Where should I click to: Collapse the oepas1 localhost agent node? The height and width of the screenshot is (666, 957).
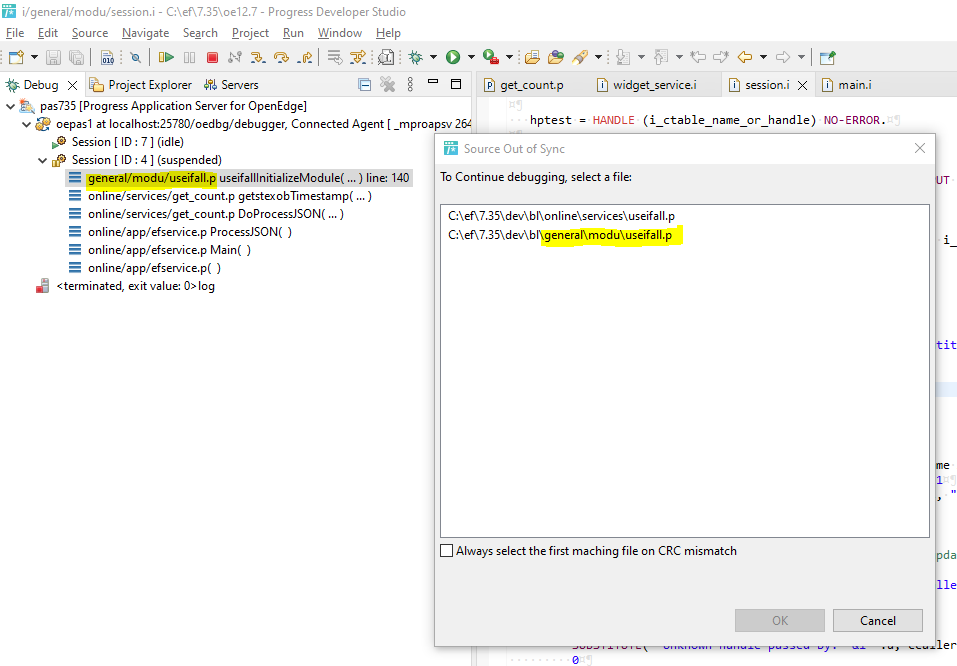(26, 125)
